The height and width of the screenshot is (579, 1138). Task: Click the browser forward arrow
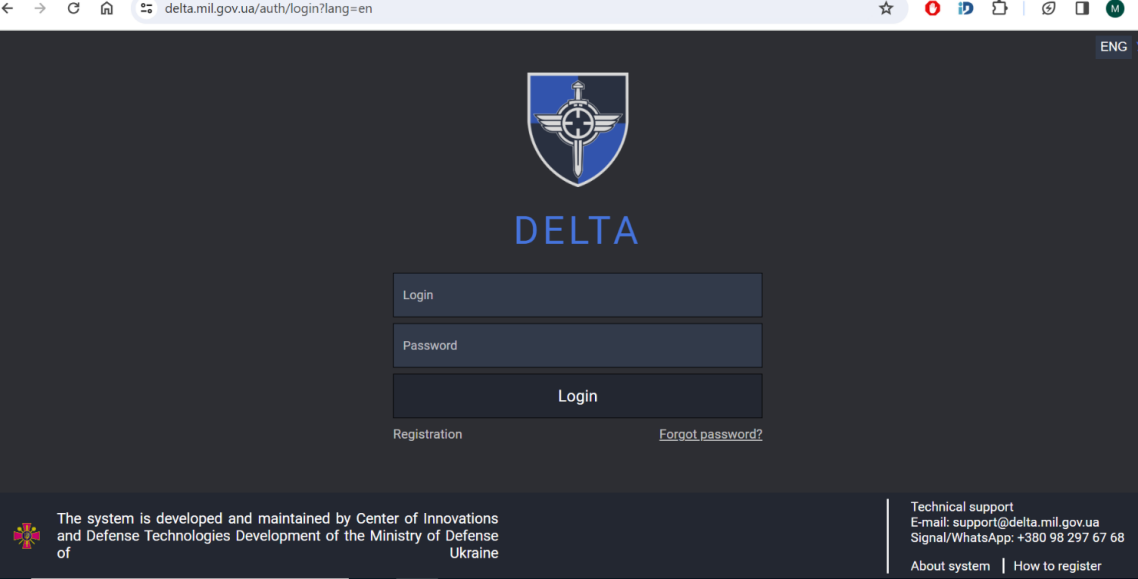click(40, 9)
